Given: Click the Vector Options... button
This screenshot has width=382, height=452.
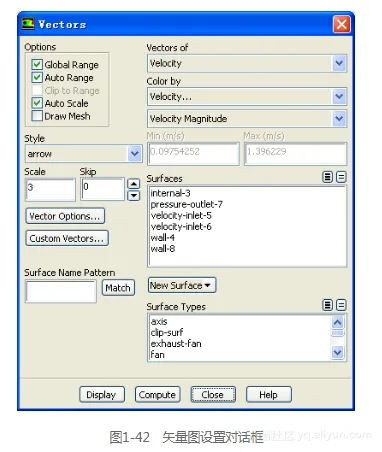Looking at the screenshot, I should (x=65, y=216).
